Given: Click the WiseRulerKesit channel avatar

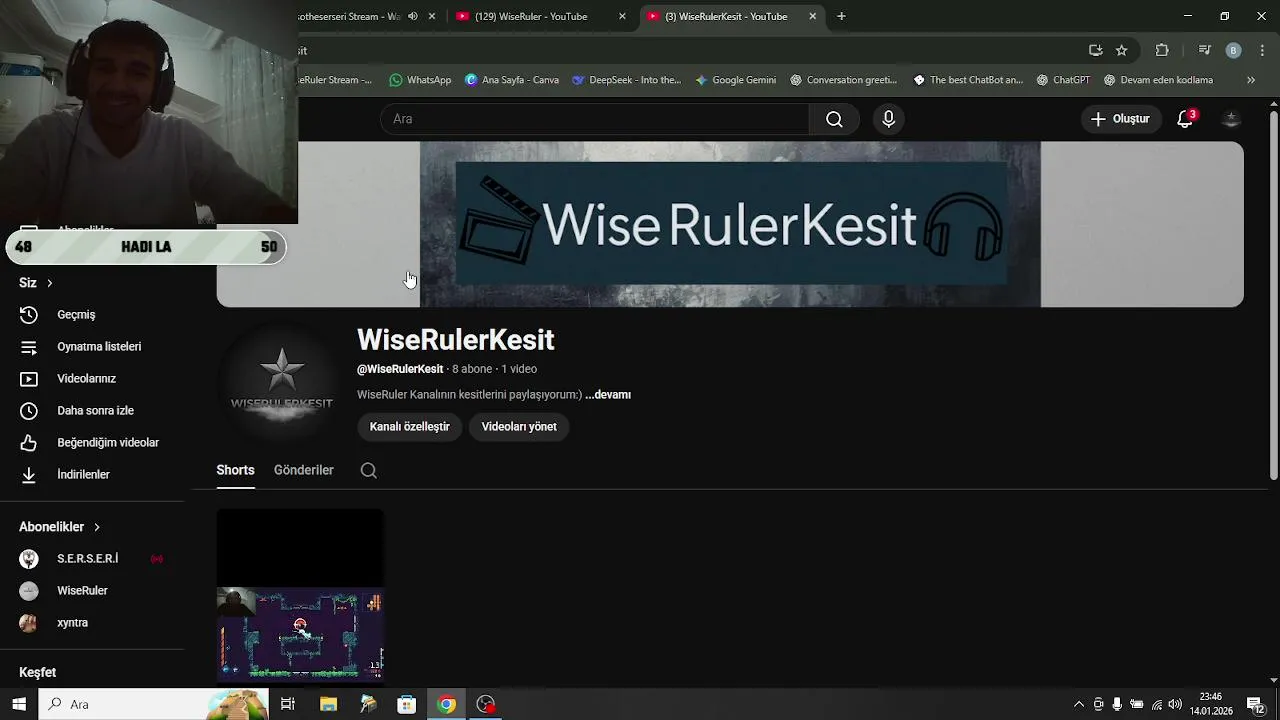Looking at the screenshot, I should point(282,384).
